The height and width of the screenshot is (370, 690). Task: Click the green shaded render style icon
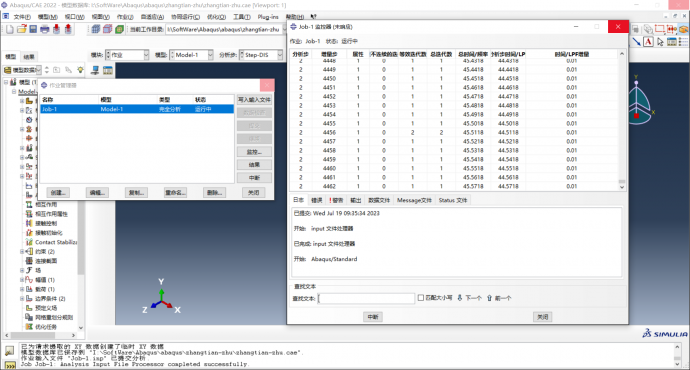pyautogui.click(x=119, y=29)
